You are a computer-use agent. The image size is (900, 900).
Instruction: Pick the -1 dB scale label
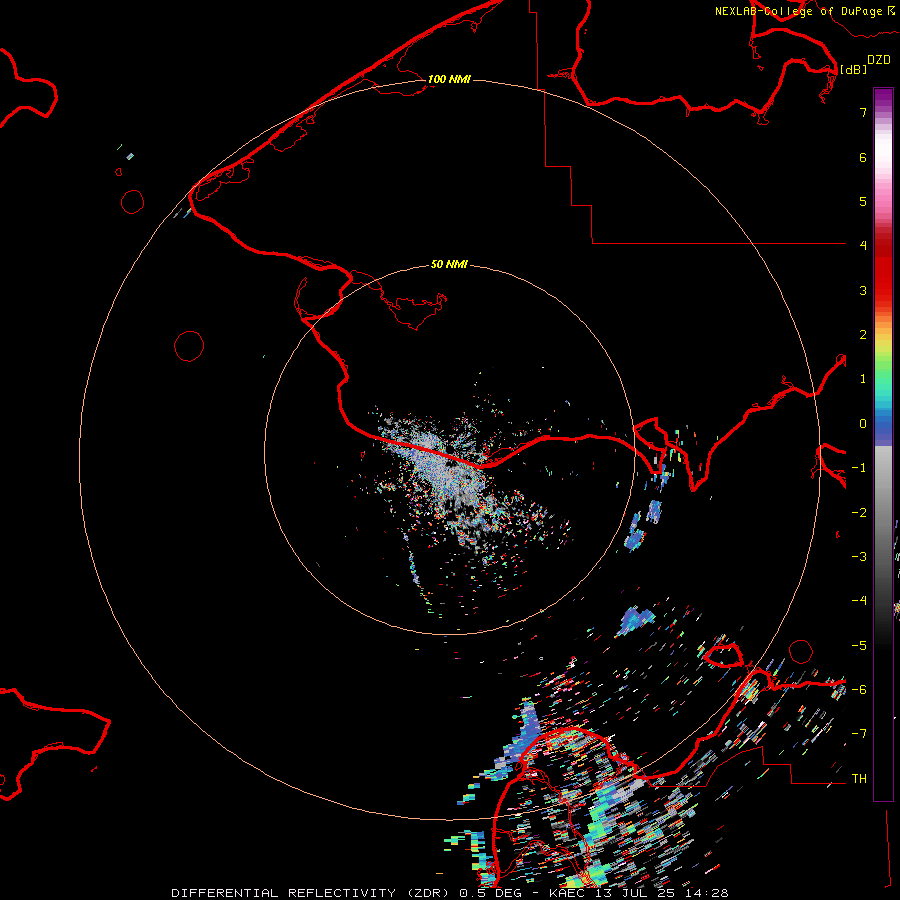859,468
